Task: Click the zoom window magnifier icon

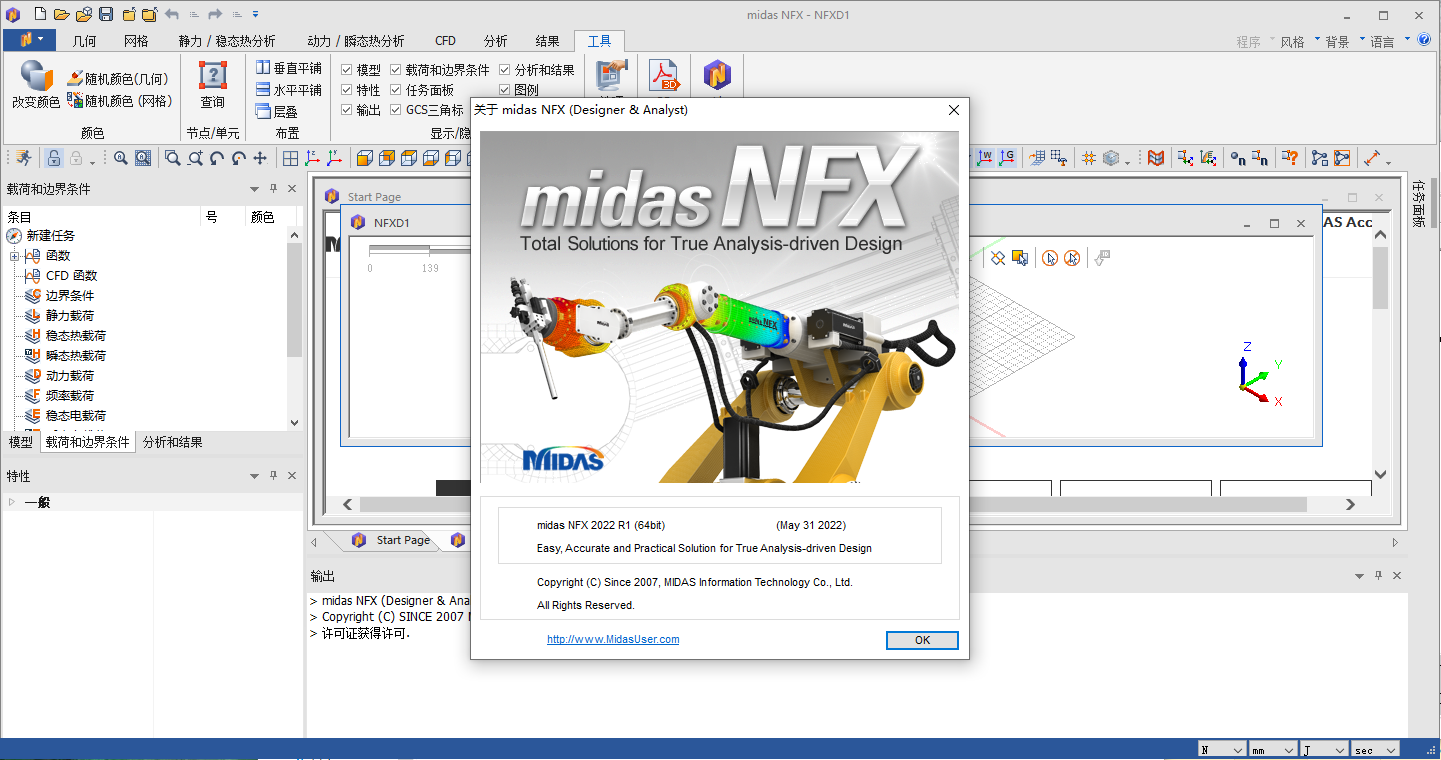Action: (x=173, y=158)
